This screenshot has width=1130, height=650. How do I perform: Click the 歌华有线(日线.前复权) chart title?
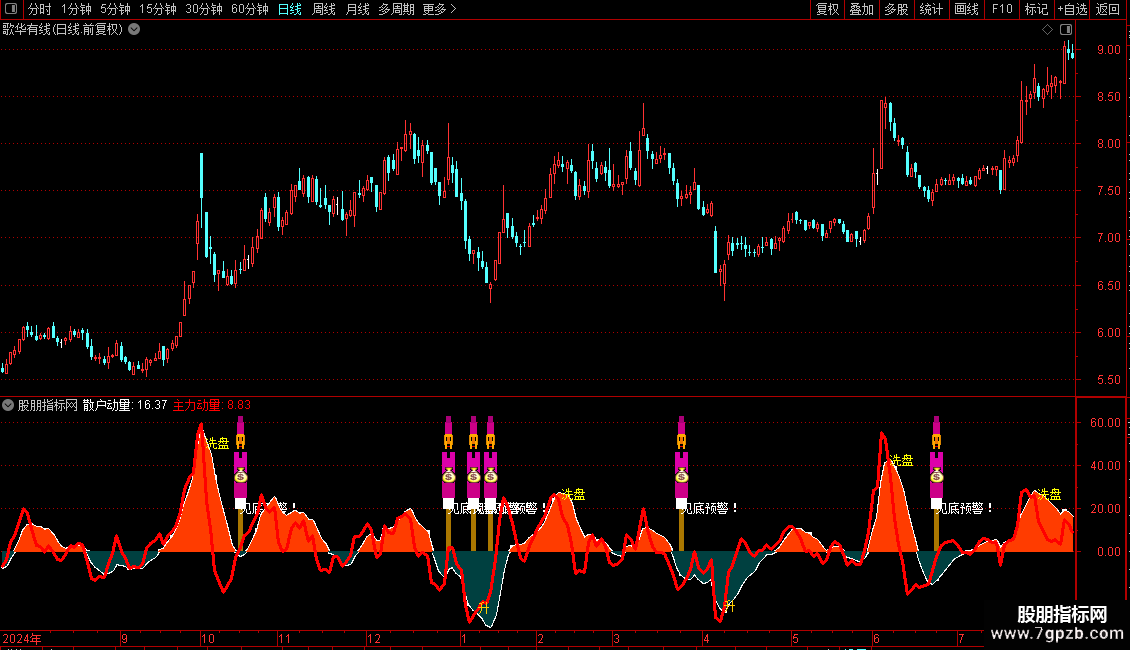coord(63,30)
